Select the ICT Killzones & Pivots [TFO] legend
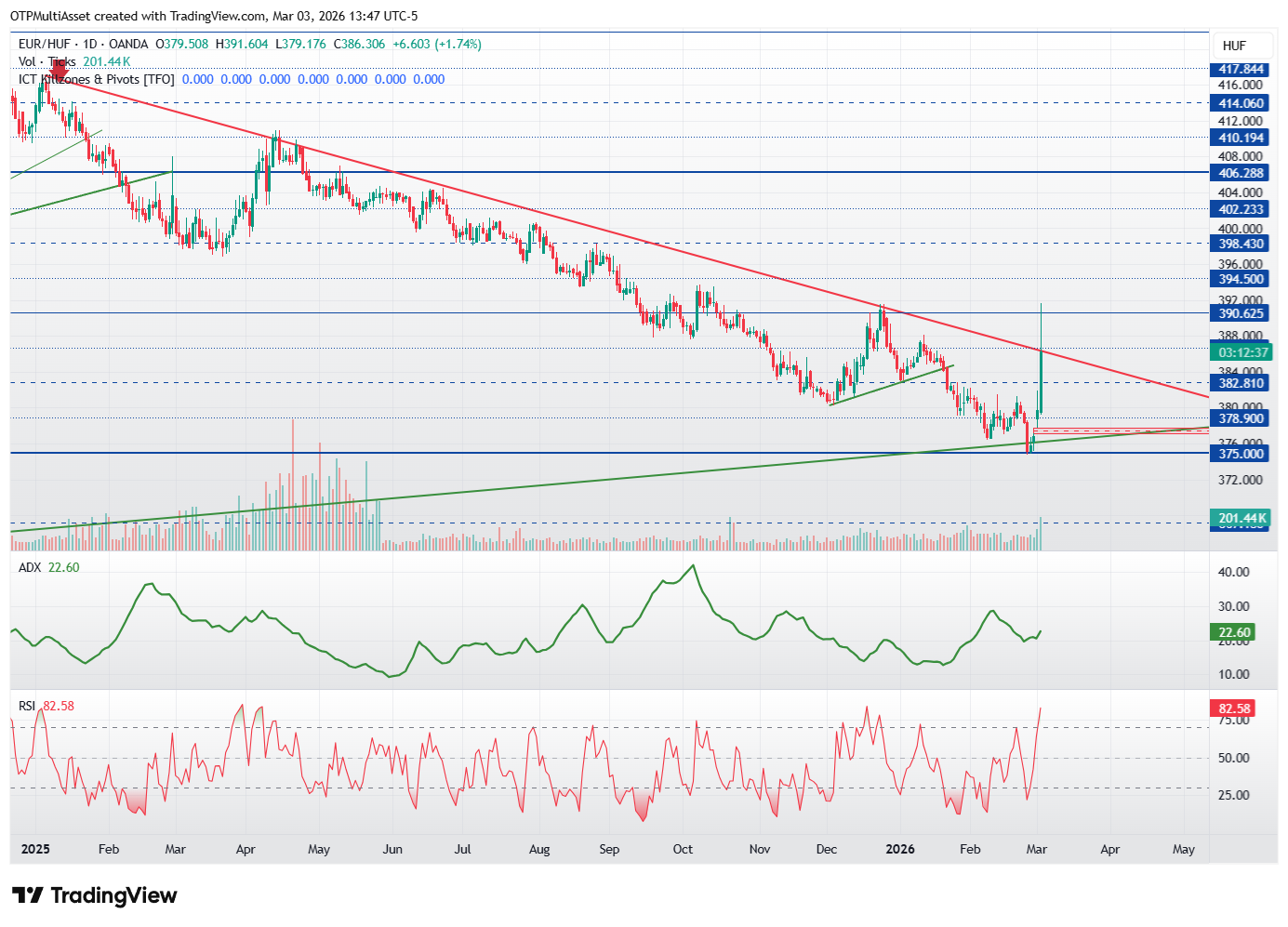Viewport: 1288px width, 927px height. pyautogui.click(x=96, y=79)
